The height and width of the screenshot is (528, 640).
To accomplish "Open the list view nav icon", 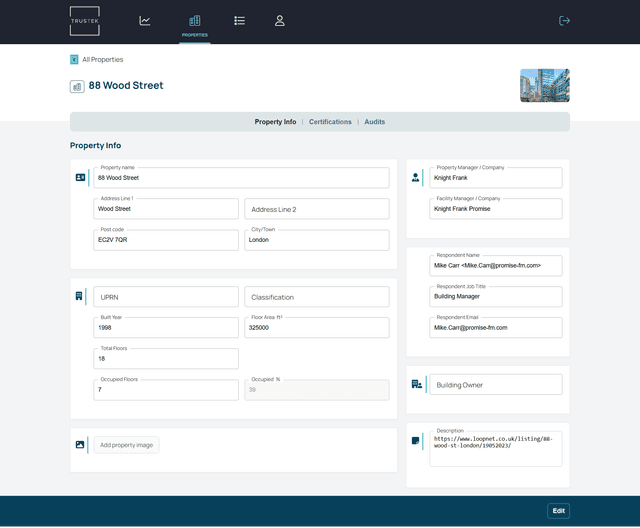I will click(x=240, y=20).
